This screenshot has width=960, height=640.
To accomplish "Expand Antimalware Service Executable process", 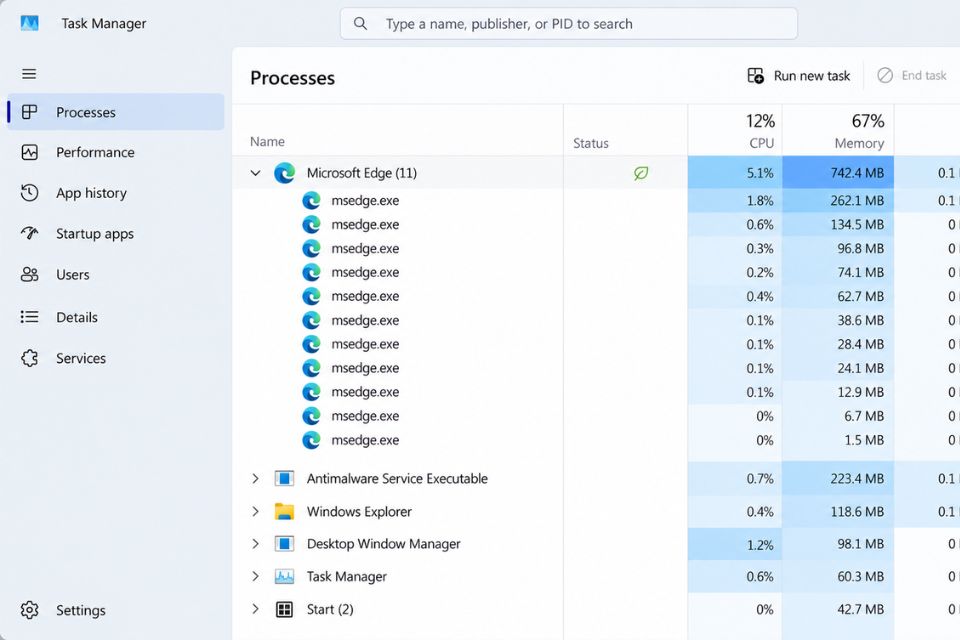I will pyautogui.click(x=255, y=478).
